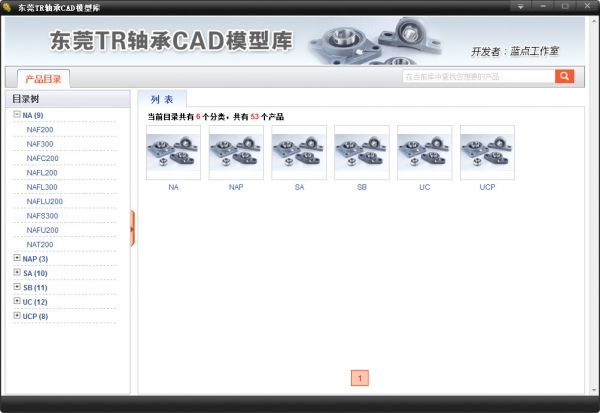Open the SB category thumbnail
600x413 pixels.
click(362, 152)
